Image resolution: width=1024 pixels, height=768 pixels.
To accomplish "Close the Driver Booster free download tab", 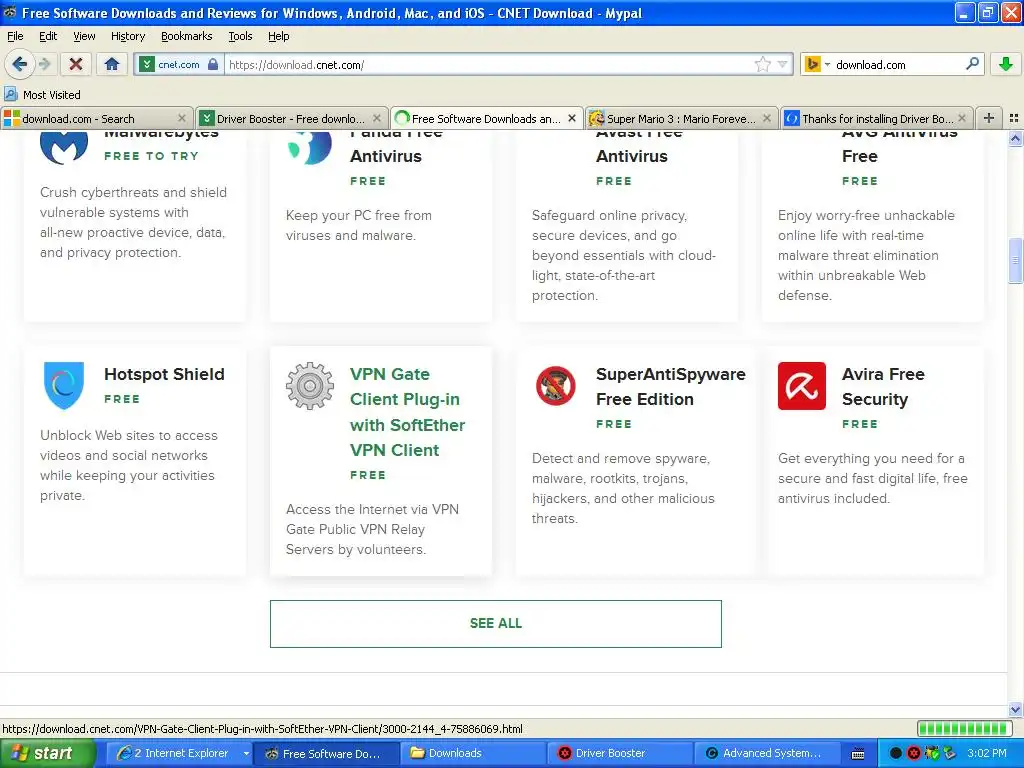I will click(377, 118).
